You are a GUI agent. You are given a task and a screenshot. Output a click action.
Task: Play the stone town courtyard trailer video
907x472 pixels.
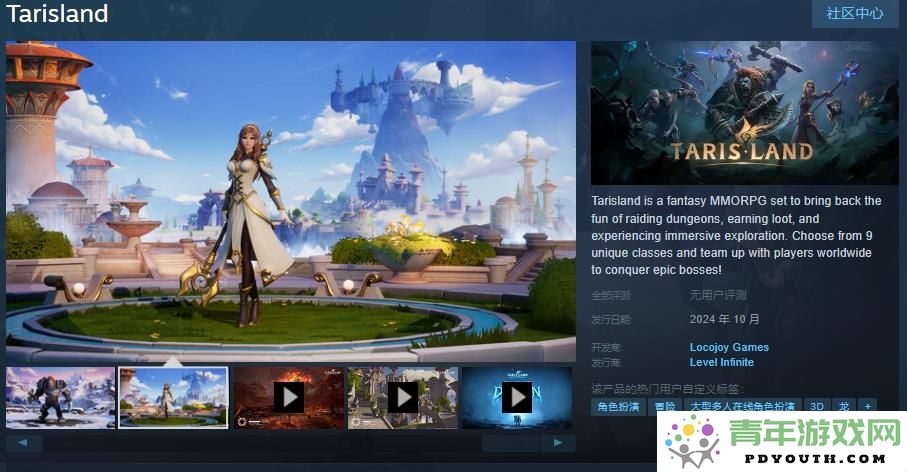[403, 398]
